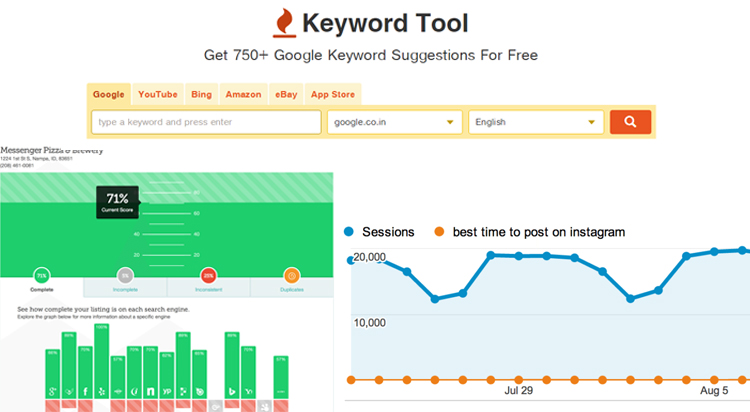Click the keyword input field
750x412 pixels.
pyautogui.click(x=206, y=122)
